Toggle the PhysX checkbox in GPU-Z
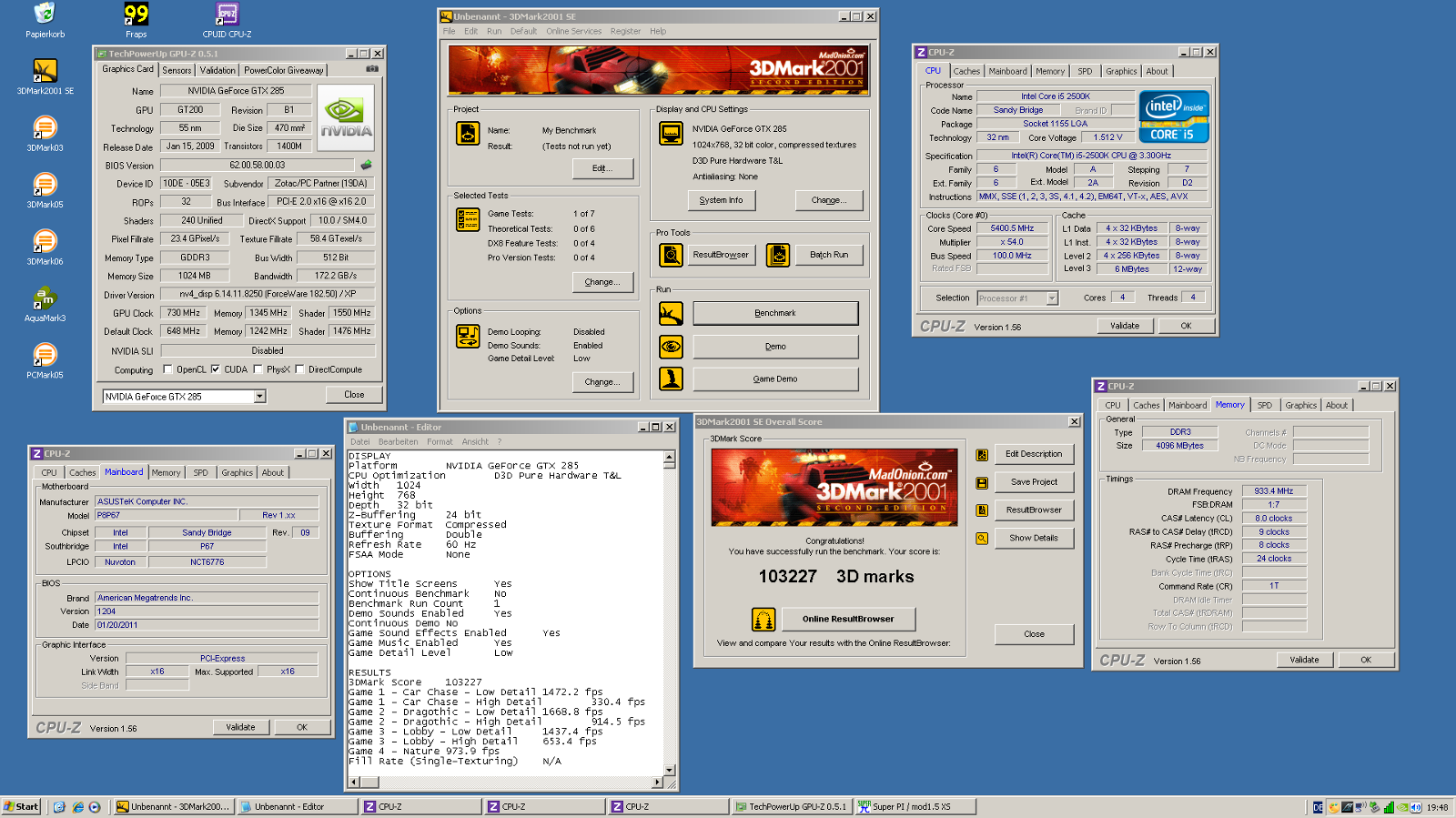 tap(258, 369)
